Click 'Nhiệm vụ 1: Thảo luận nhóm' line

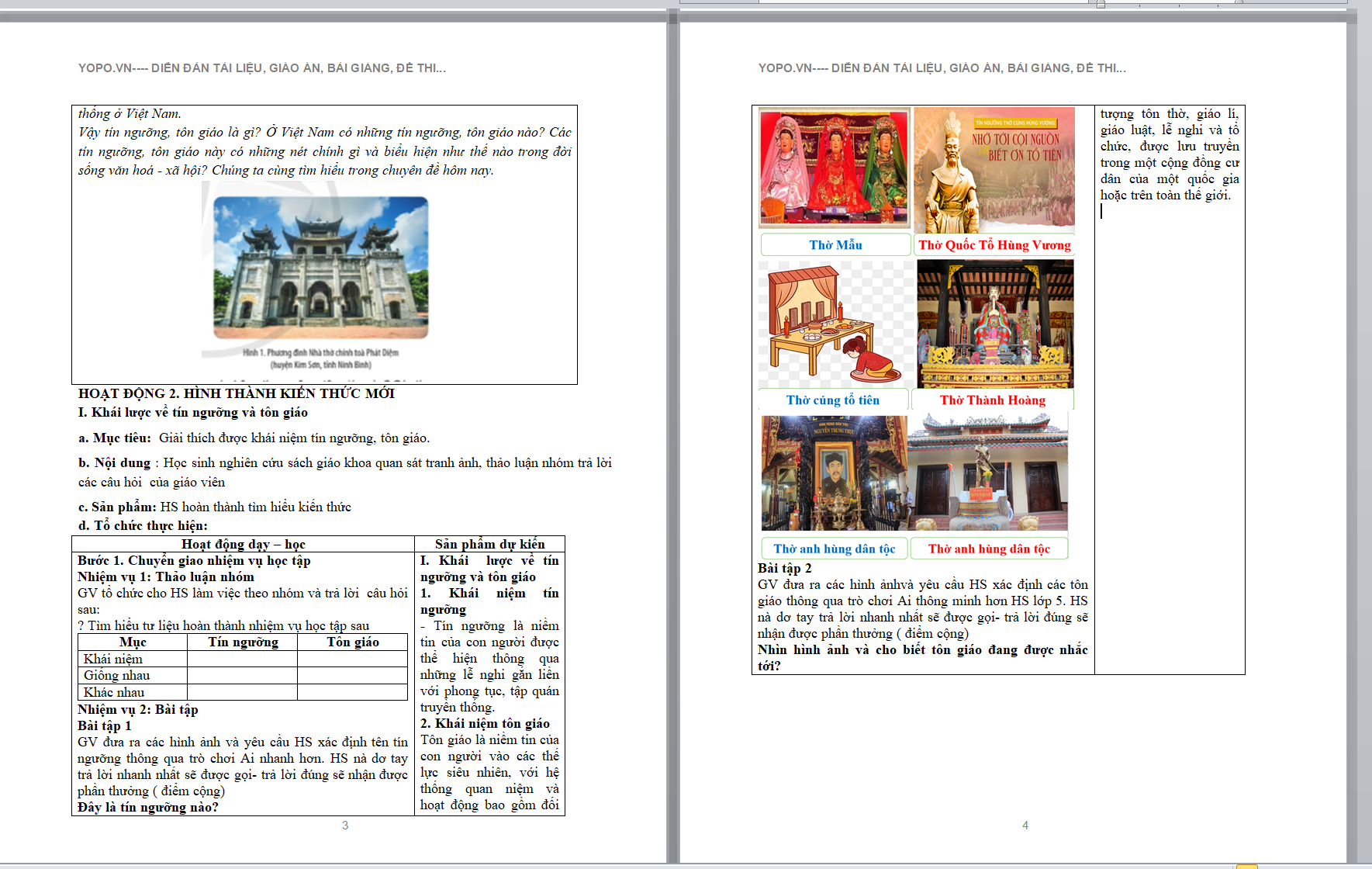[166, 576]
